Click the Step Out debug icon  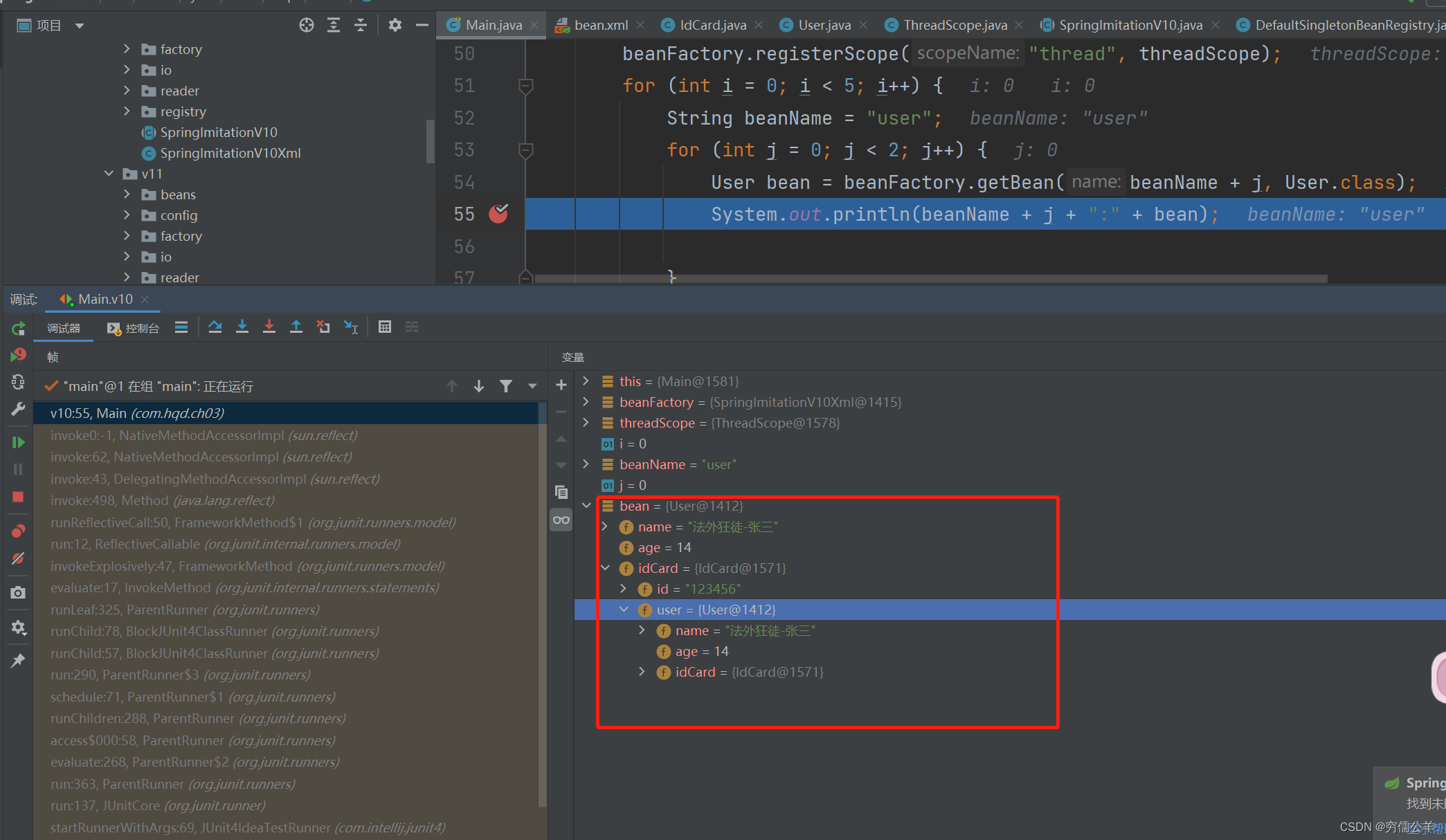click(296, 327)
